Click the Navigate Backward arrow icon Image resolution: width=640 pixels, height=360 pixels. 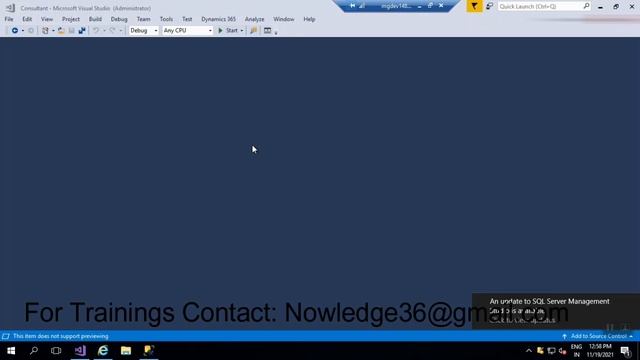pyautogui.click(x=15, y=31)
